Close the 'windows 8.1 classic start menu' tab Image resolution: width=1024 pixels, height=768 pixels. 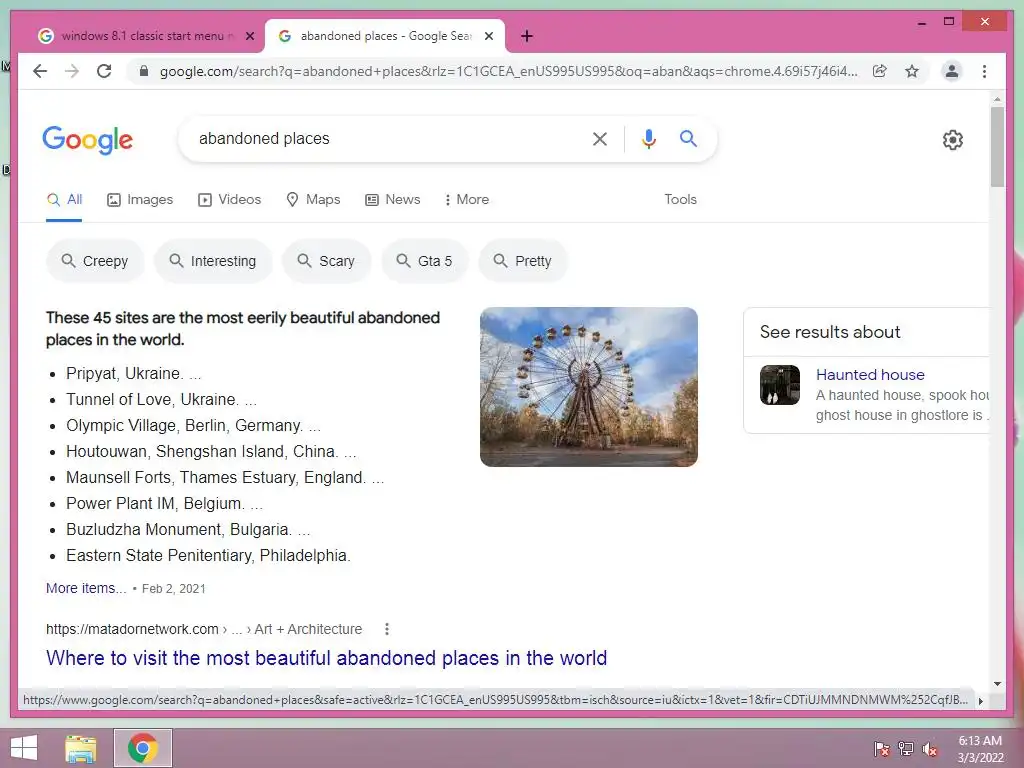[249, 37]
